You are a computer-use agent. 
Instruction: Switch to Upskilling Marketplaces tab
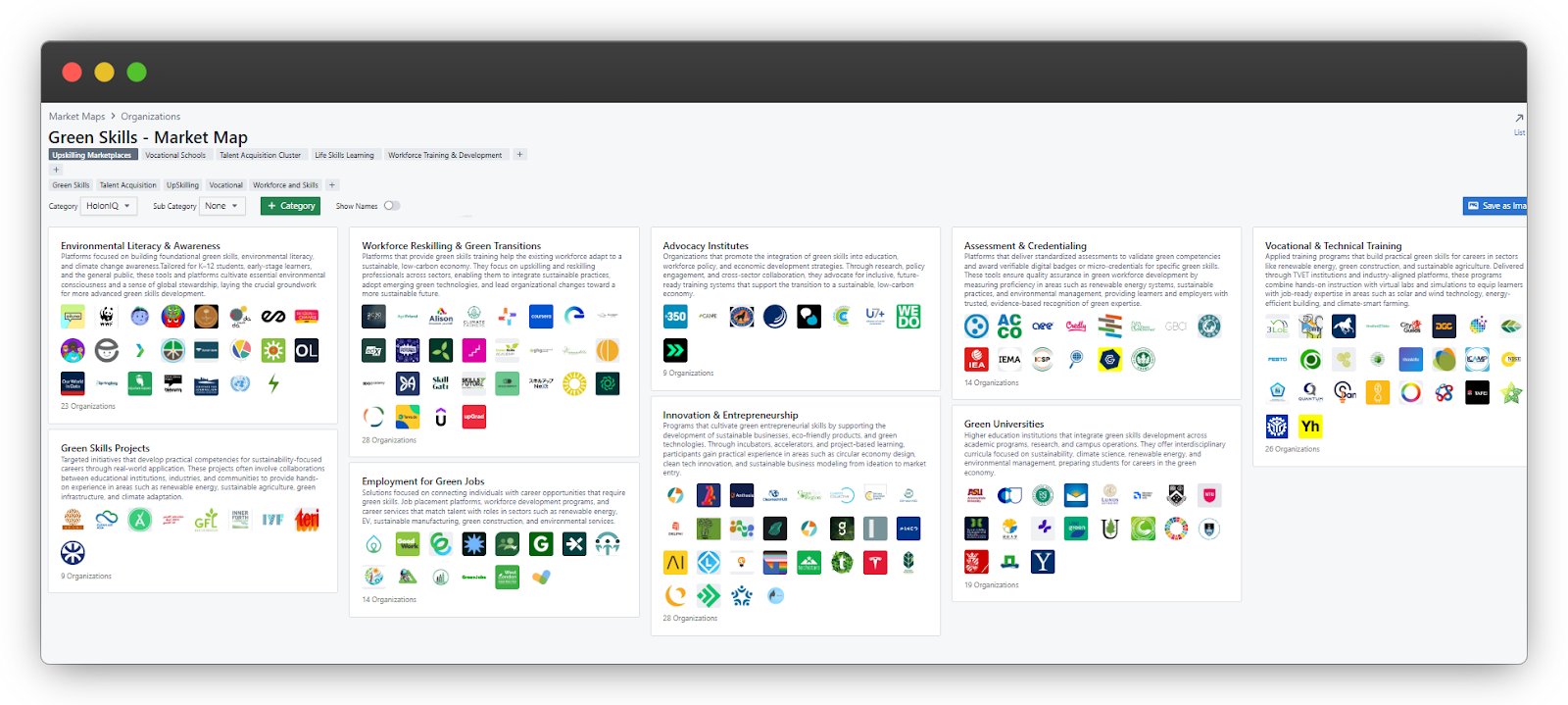click(x=91, y=155)
